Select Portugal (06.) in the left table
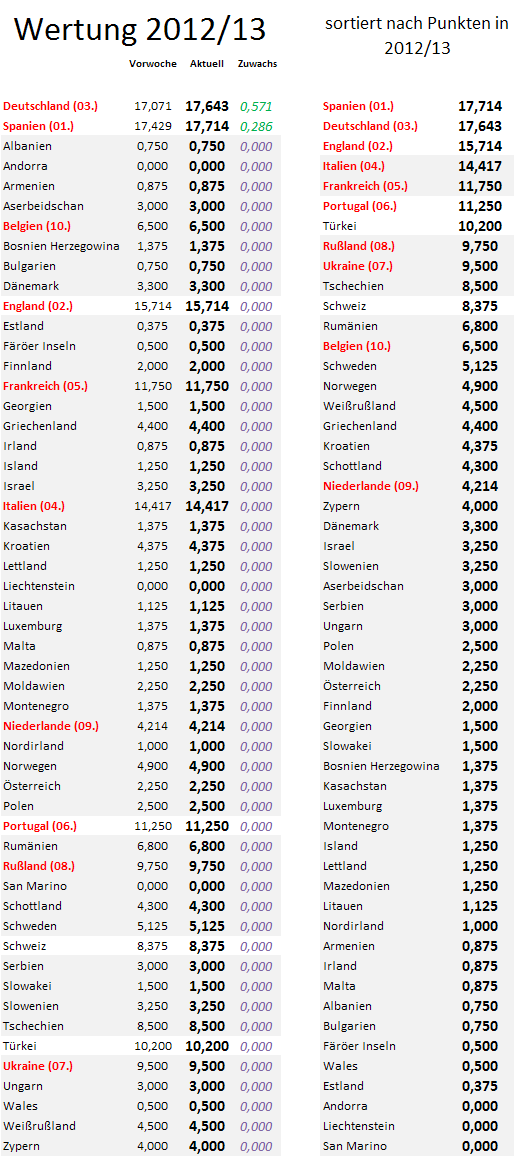The height and width of the screenshot is (1156, 514). pyautogui.click(x=40, y=826)
